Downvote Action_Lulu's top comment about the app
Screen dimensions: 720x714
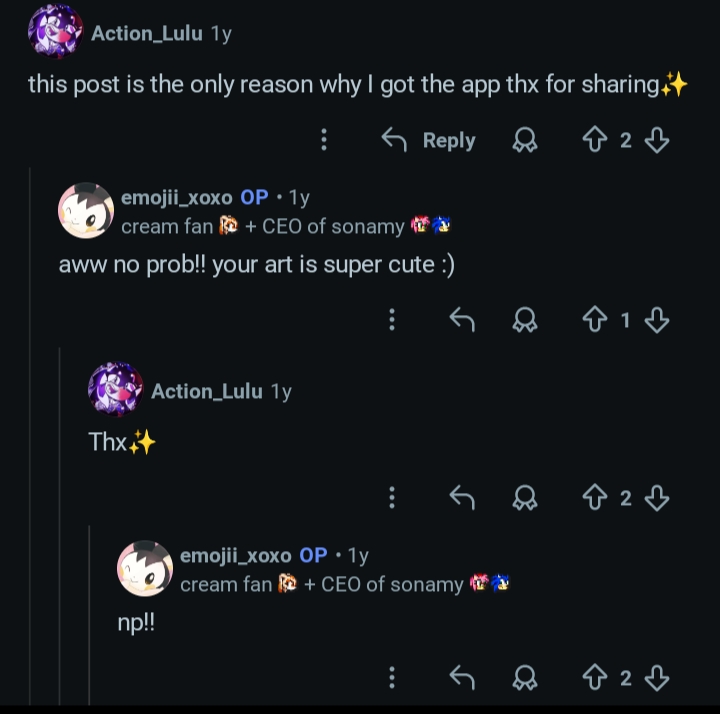coord(656,141)
